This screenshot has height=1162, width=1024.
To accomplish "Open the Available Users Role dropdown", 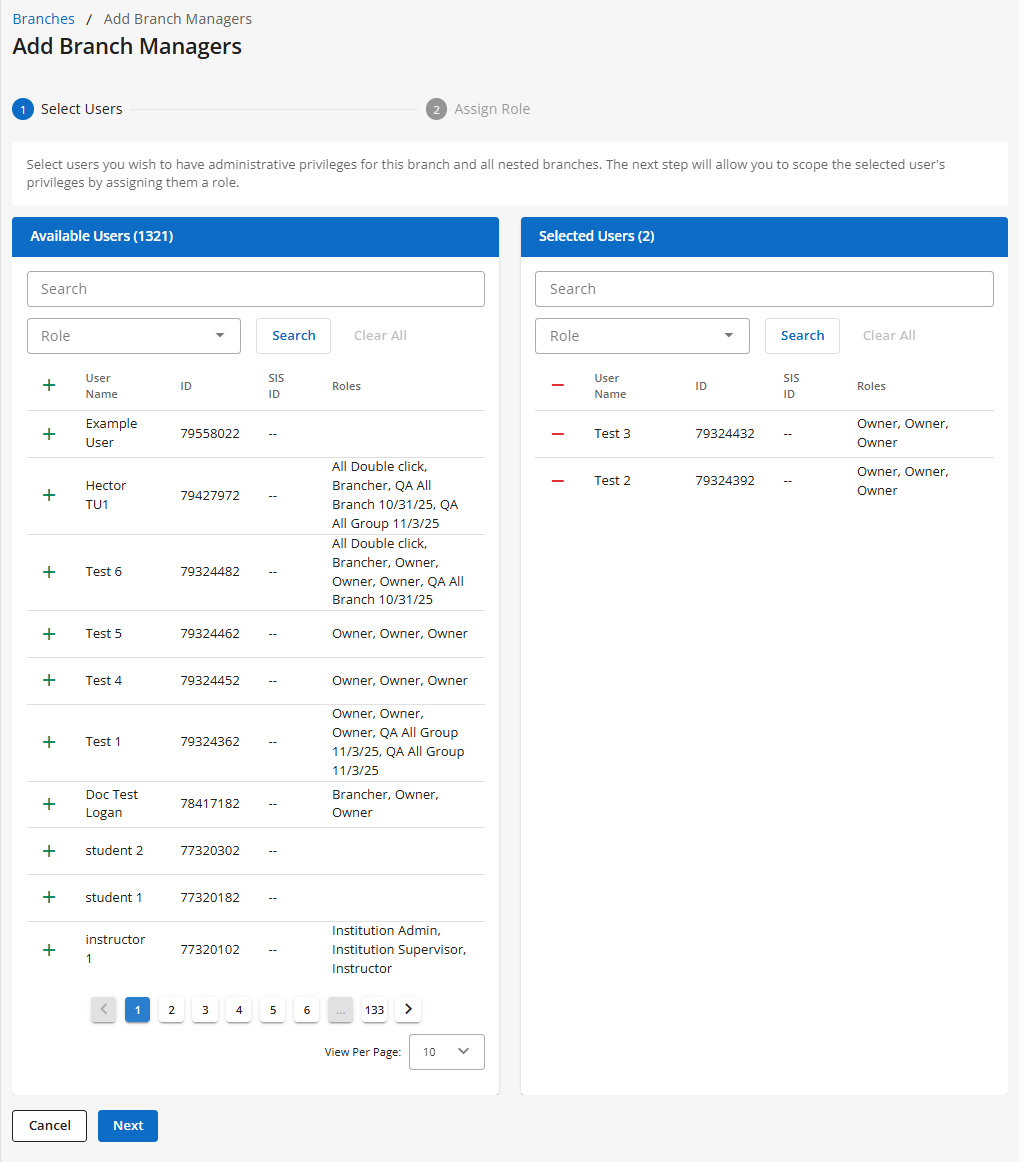I will click(134, 336).
